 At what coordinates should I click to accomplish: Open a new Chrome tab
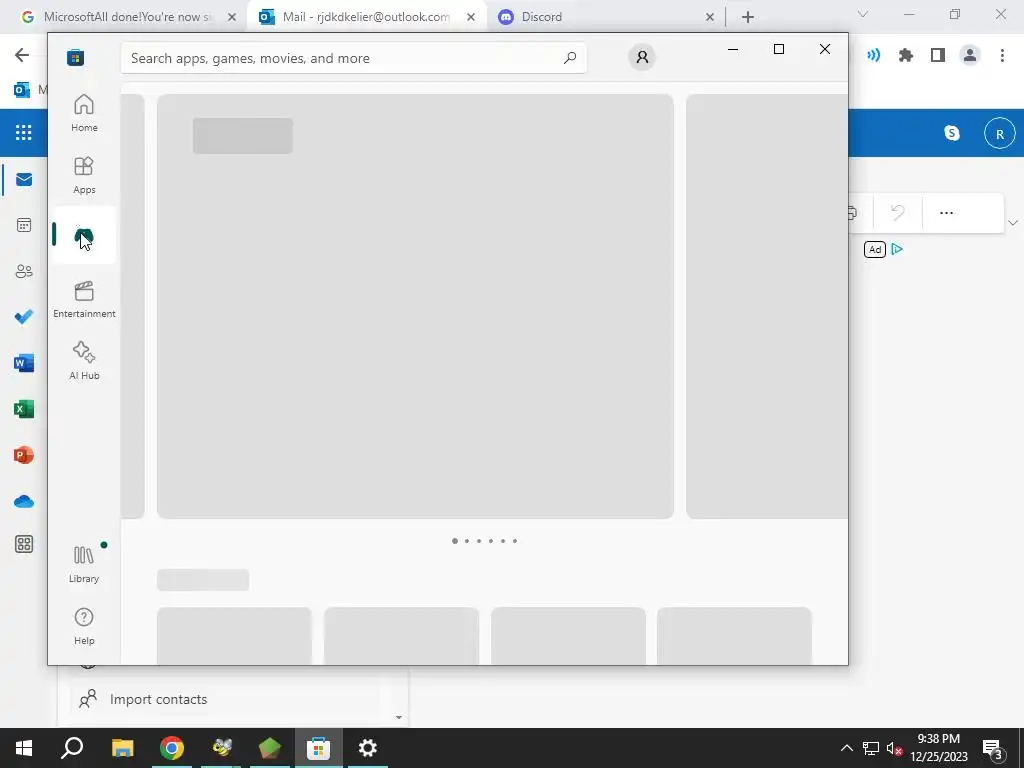(x=748, y=18)
